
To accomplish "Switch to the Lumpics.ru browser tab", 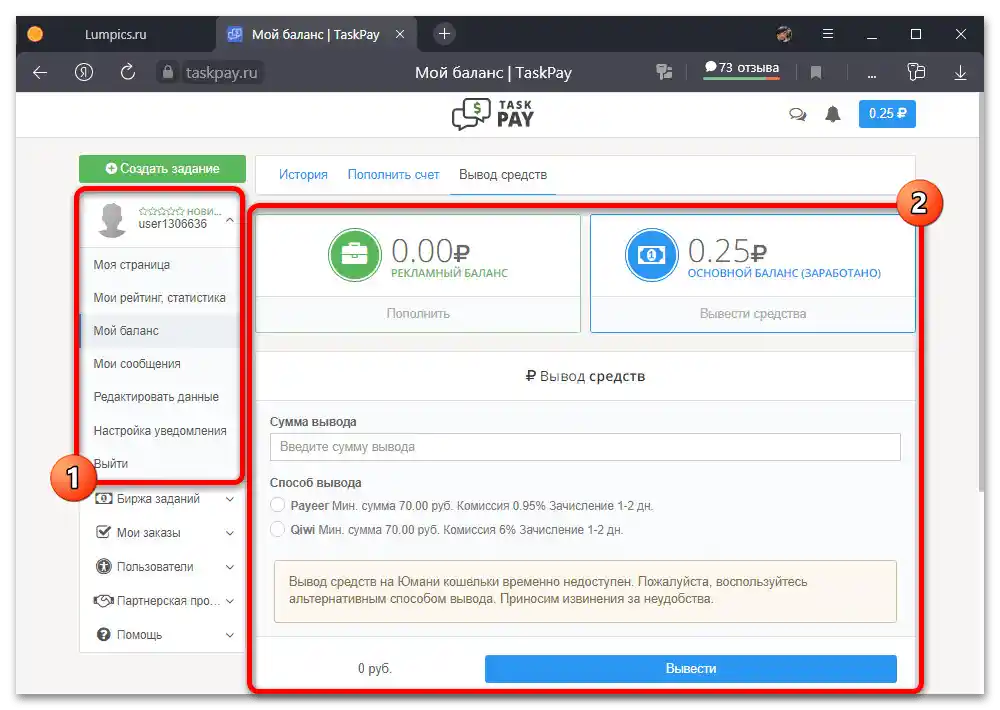I will 115,34.
